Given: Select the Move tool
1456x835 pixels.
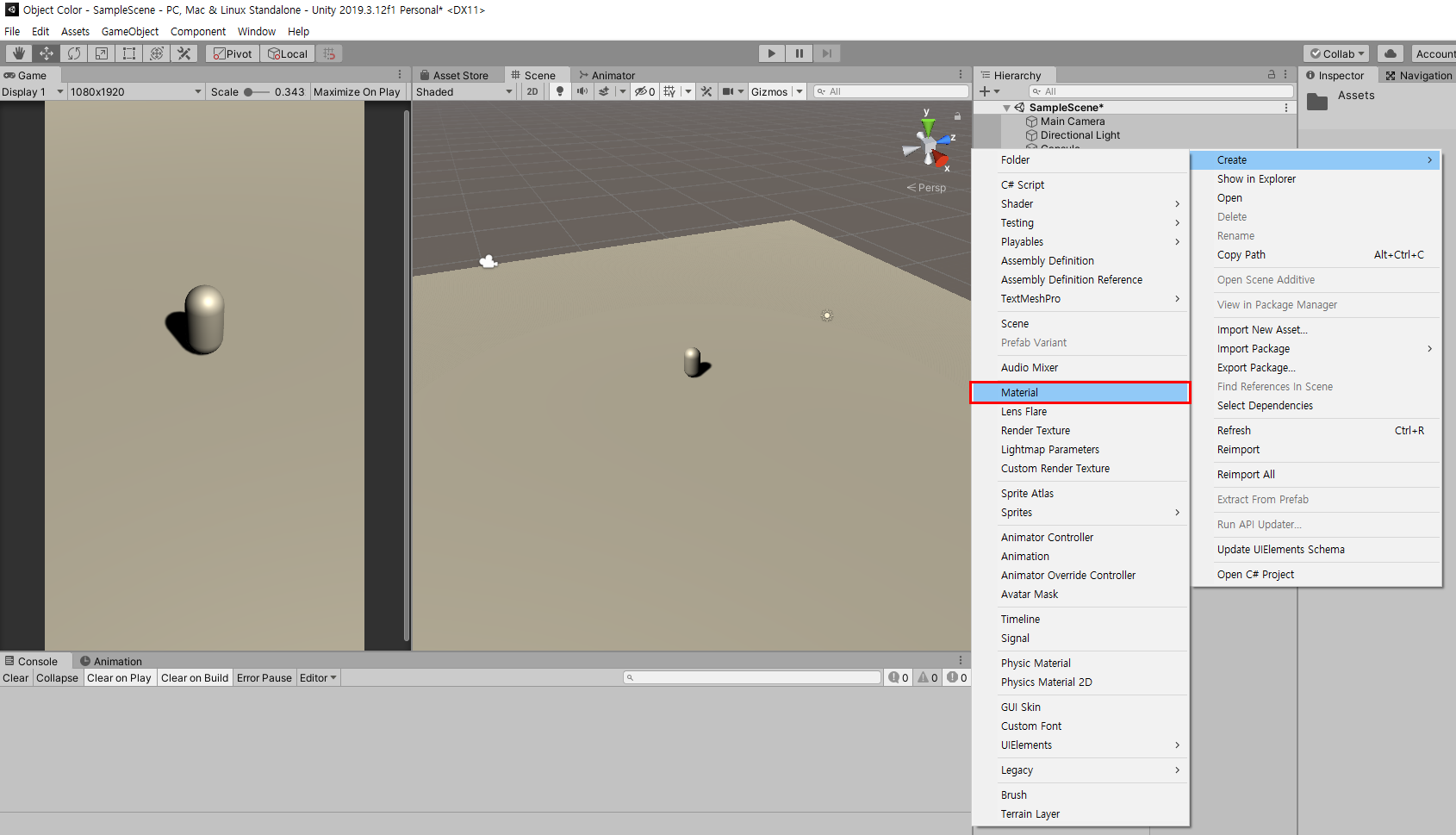Looking at the screenshot, I should pyautogui.click(x=47, y=53).
